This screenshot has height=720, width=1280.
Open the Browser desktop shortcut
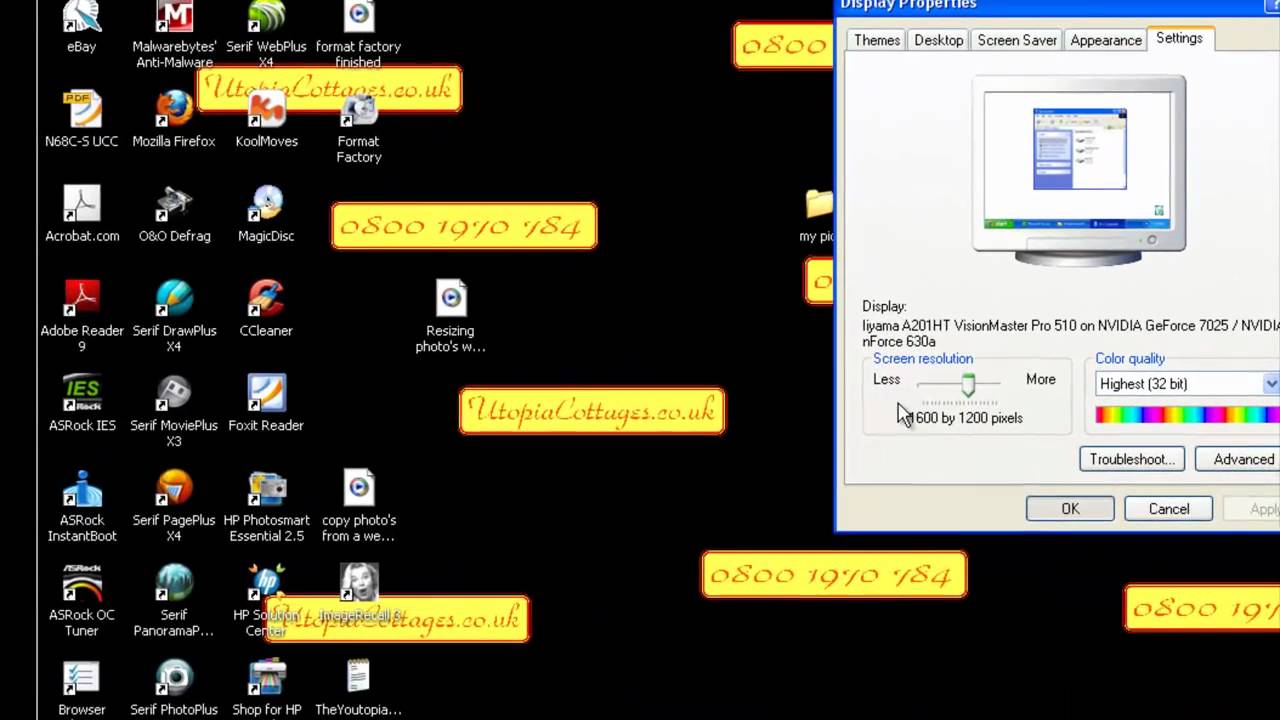click(82, 688)
